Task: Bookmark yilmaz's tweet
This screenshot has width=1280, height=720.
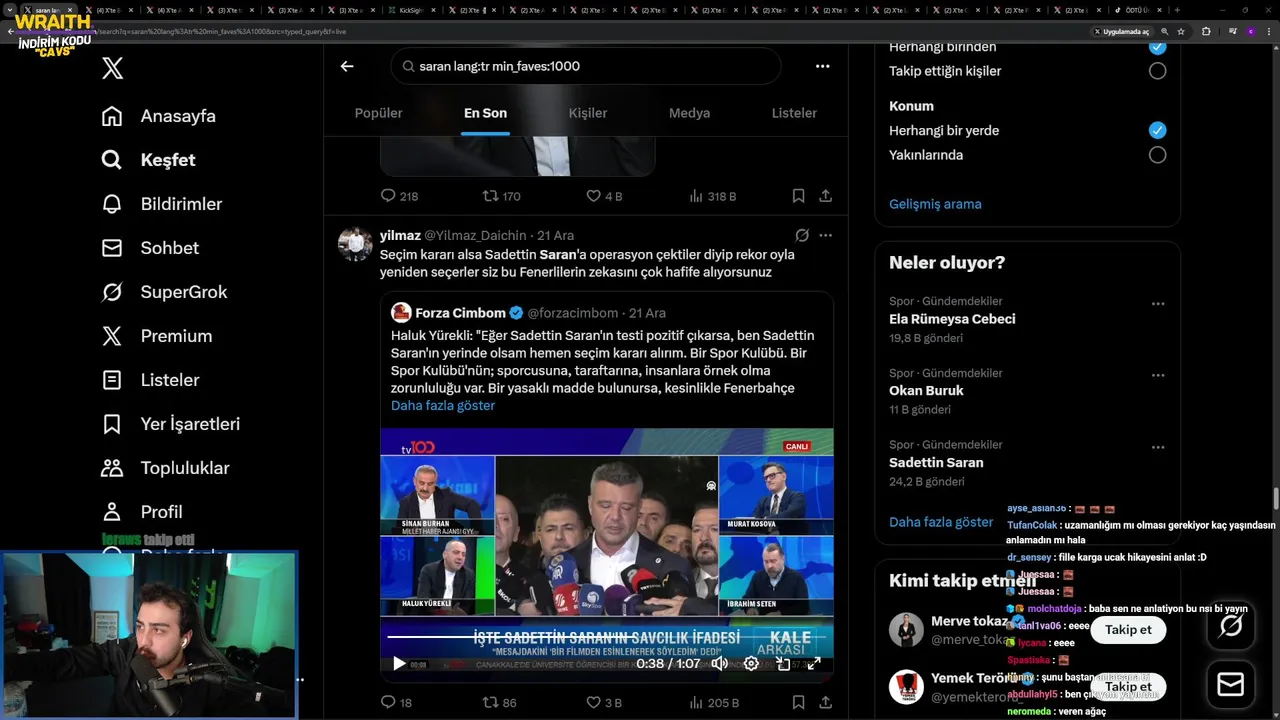Action: (x=798, y=702)
